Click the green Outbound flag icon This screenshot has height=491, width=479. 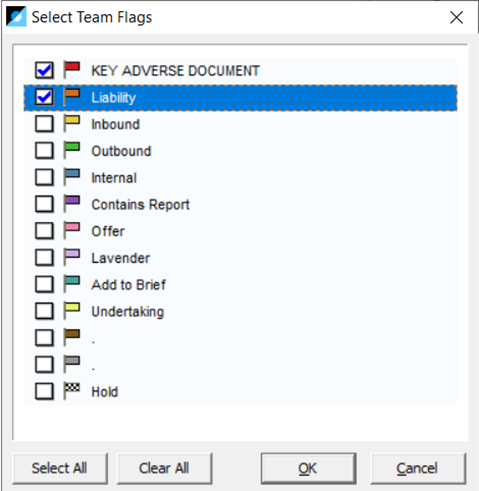click(x=72, y=151)
